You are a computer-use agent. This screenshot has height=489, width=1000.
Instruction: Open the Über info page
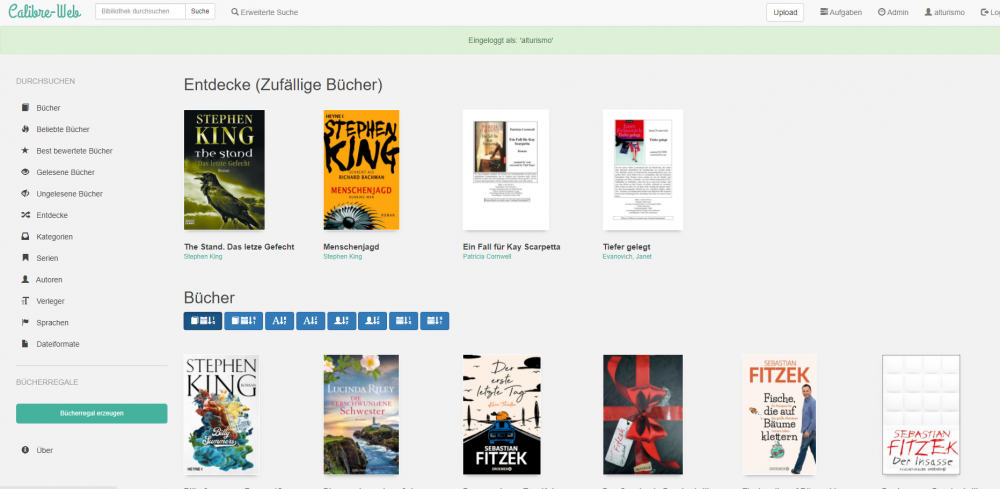click(38, 450)
